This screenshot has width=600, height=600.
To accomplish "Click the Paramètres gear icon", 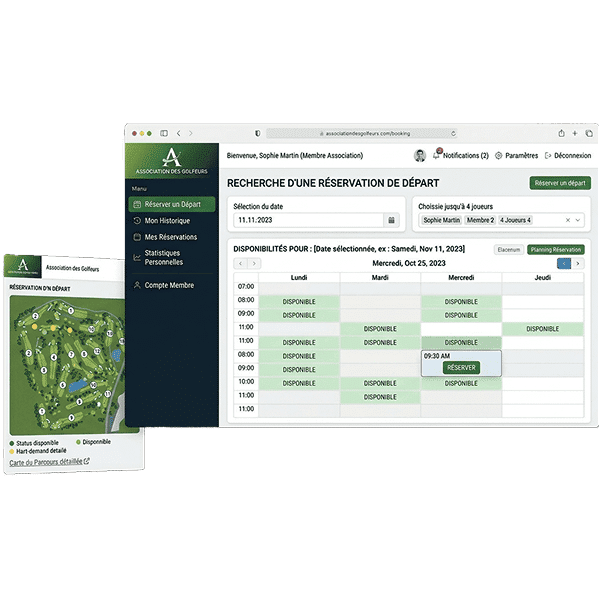I will [499, 155].
